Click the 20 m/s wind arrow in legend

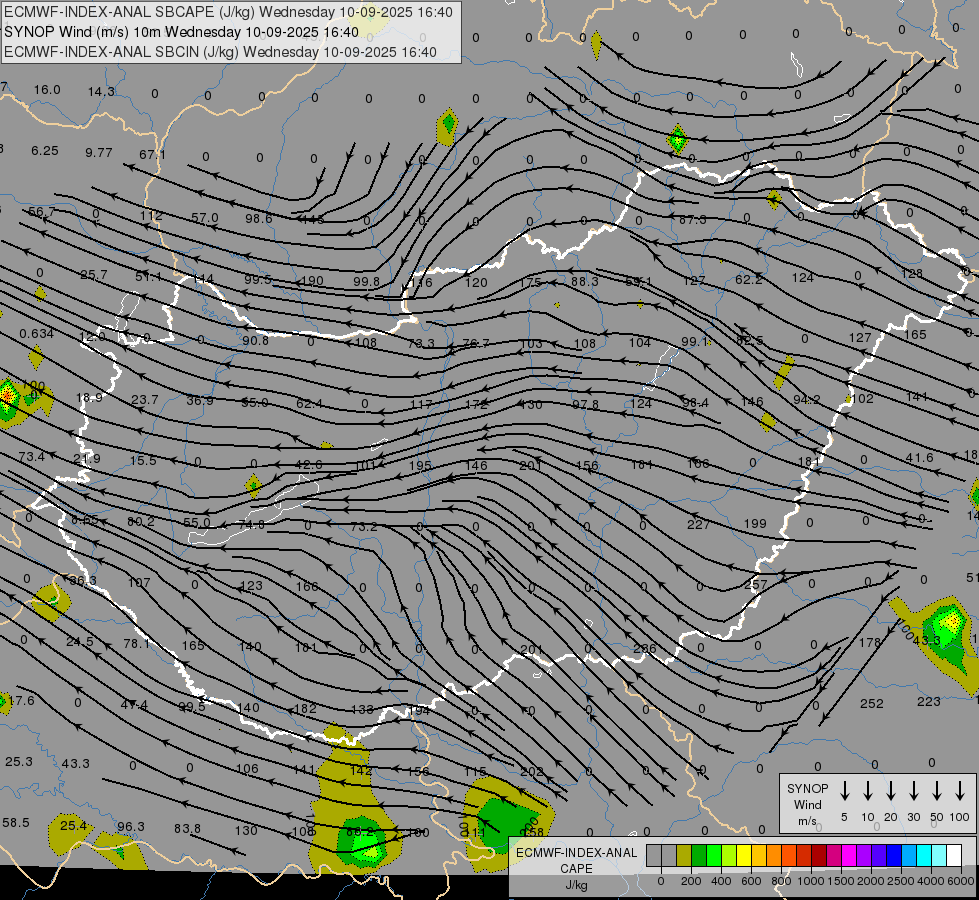pos(891,791)
